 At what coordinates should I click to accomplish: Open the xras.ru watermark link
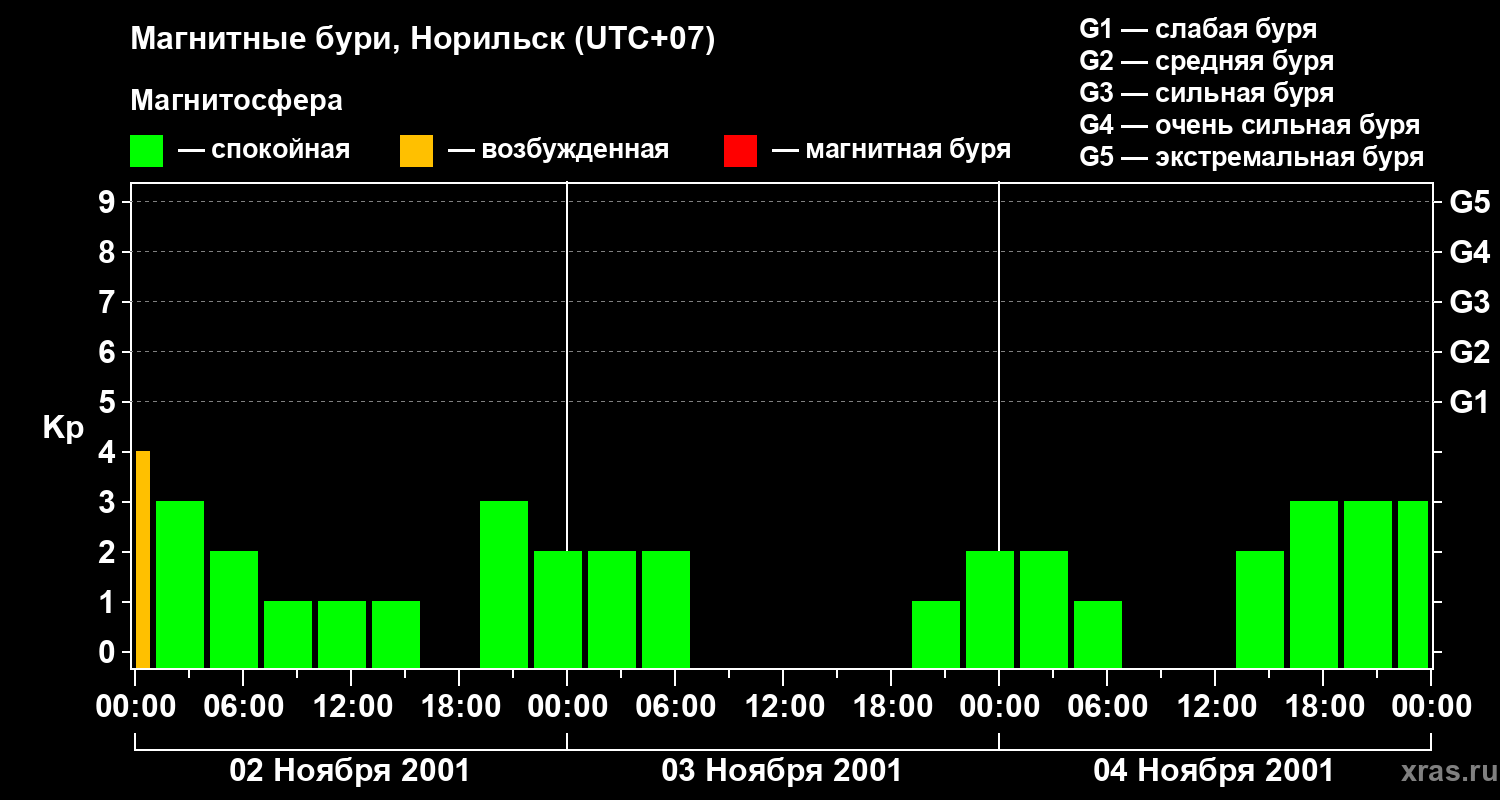[1444, 771]
